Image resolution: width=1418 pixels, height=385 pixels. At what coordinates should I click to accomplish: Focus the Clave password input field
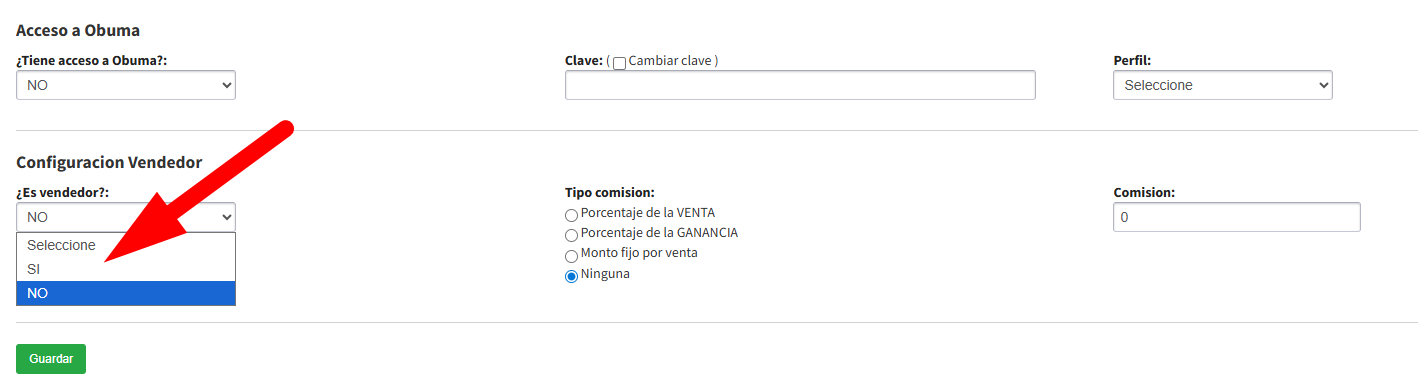click(x=800, y=85)
